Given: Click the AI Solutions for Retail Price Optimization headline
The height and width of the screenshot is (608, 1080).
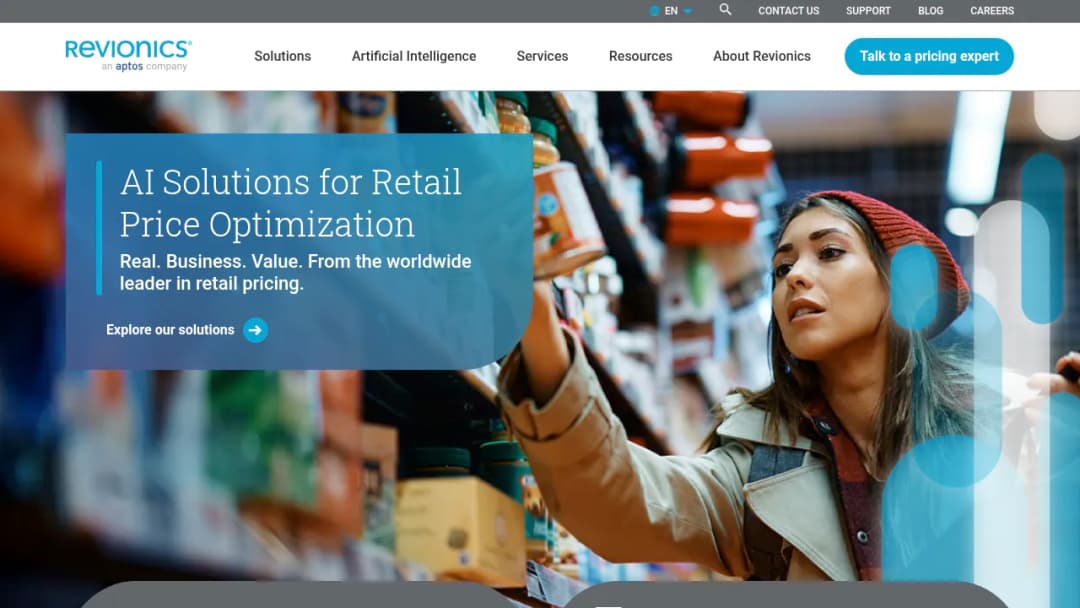Looking at the screenshot, I should click(x=291, y=203).
